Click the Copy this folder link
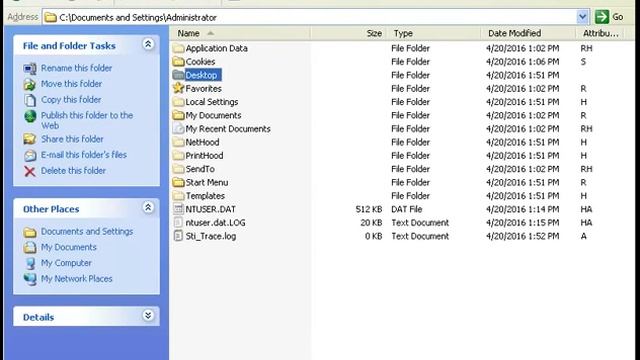Image resolution: width=640 pixels, height=360 pixels. coord(71,100)
